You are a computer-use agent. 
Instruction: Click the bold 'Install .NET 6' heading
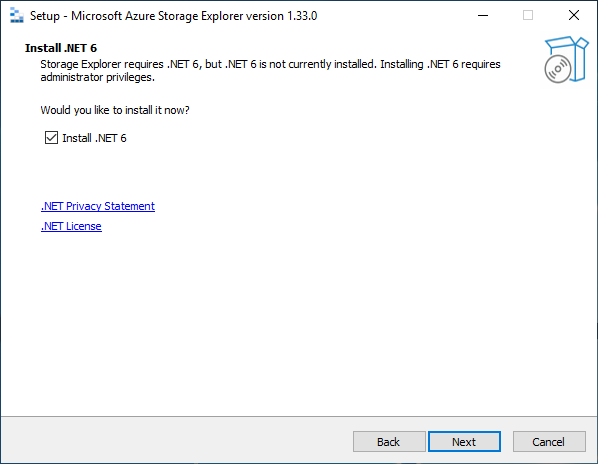(x=61, y=48)
